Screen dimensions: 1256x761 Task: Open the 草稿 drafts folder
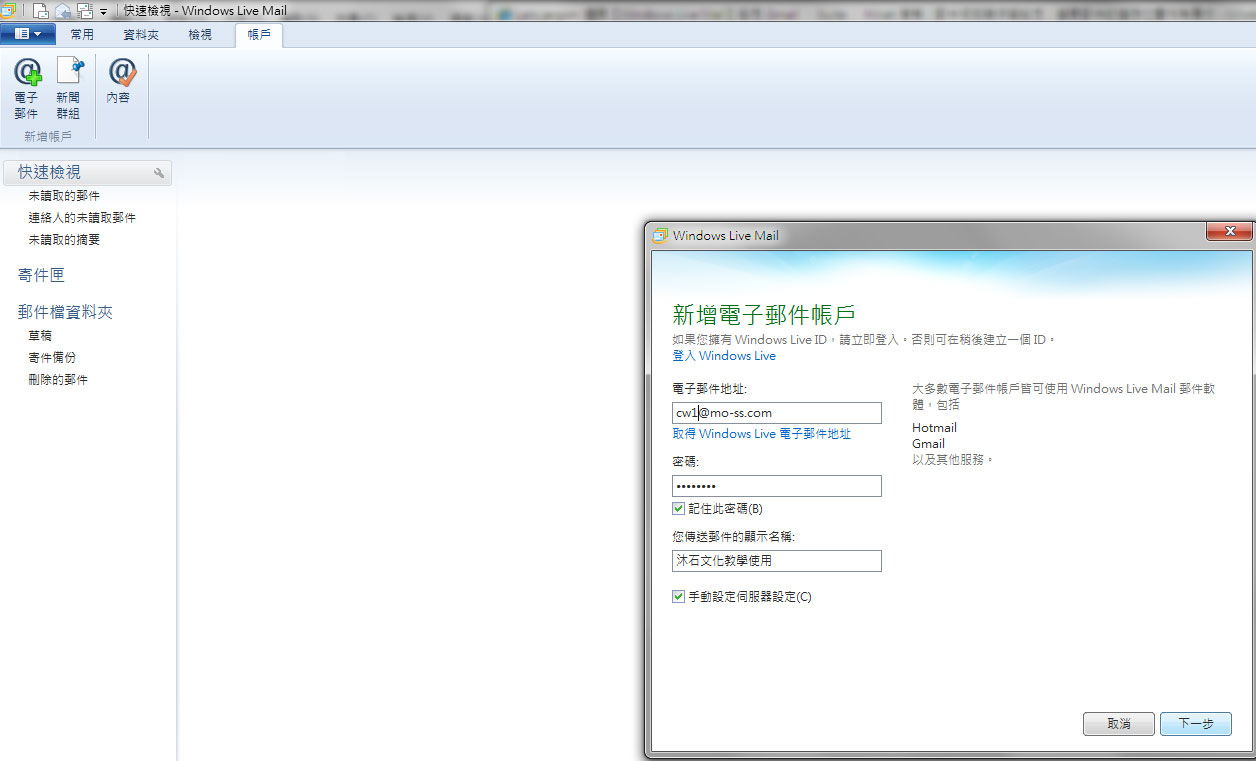(x=40, y=336)
